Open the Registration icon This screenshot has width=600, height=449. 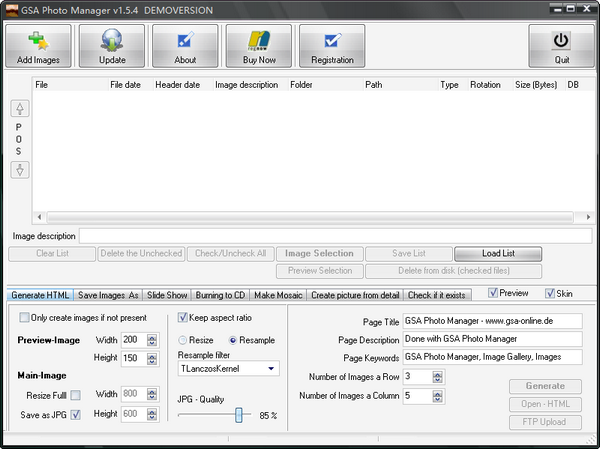tap(332, 42)
